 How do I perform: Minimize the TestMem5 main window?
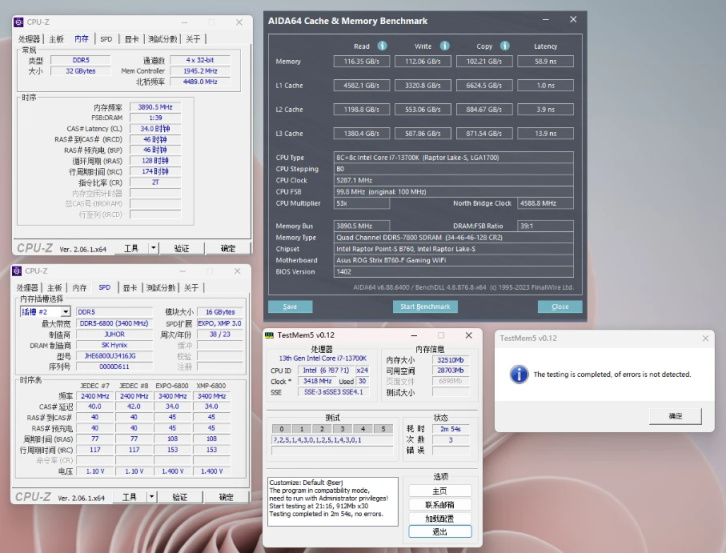[414, 335]
